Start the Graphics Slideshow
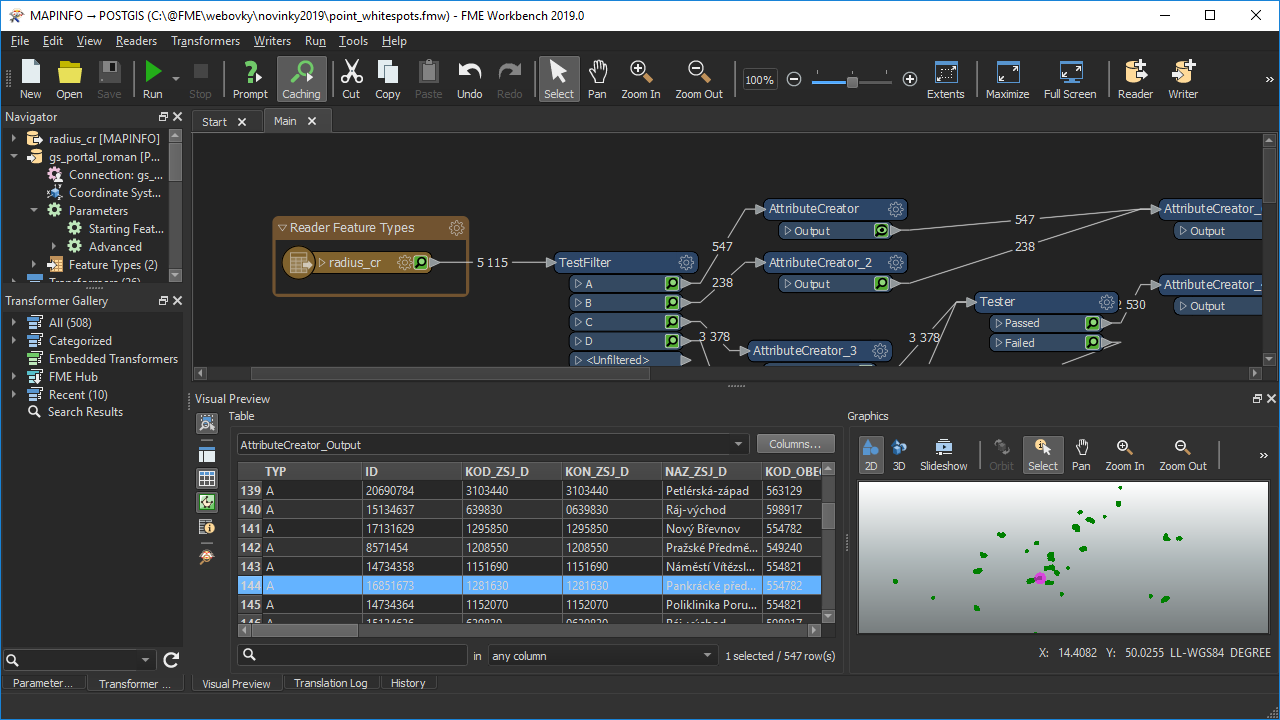The width and height of the screenshot is (1280, 720). (944, 454)
